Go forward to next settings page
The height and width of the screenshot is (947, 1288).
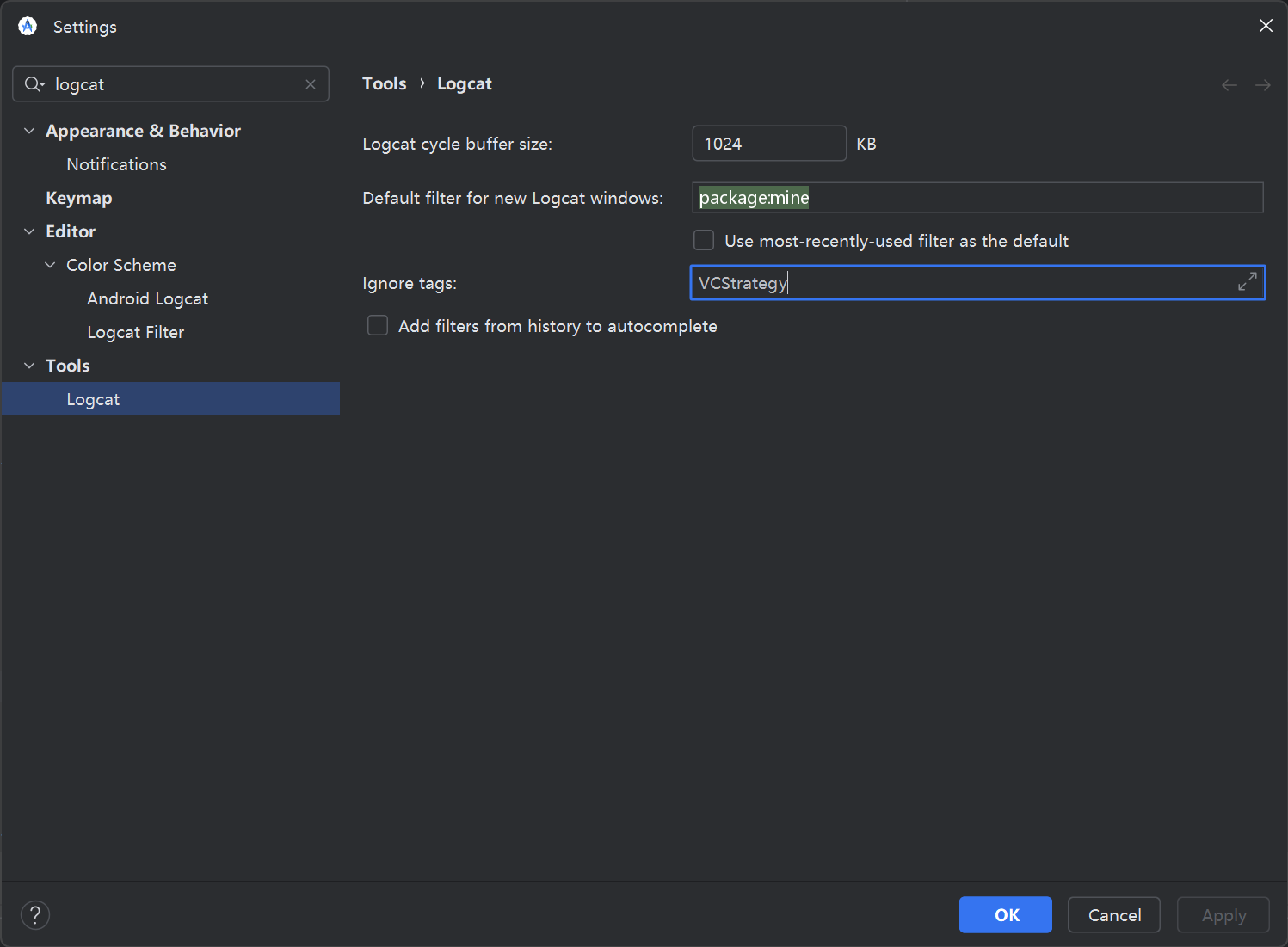click(1262, 84)
